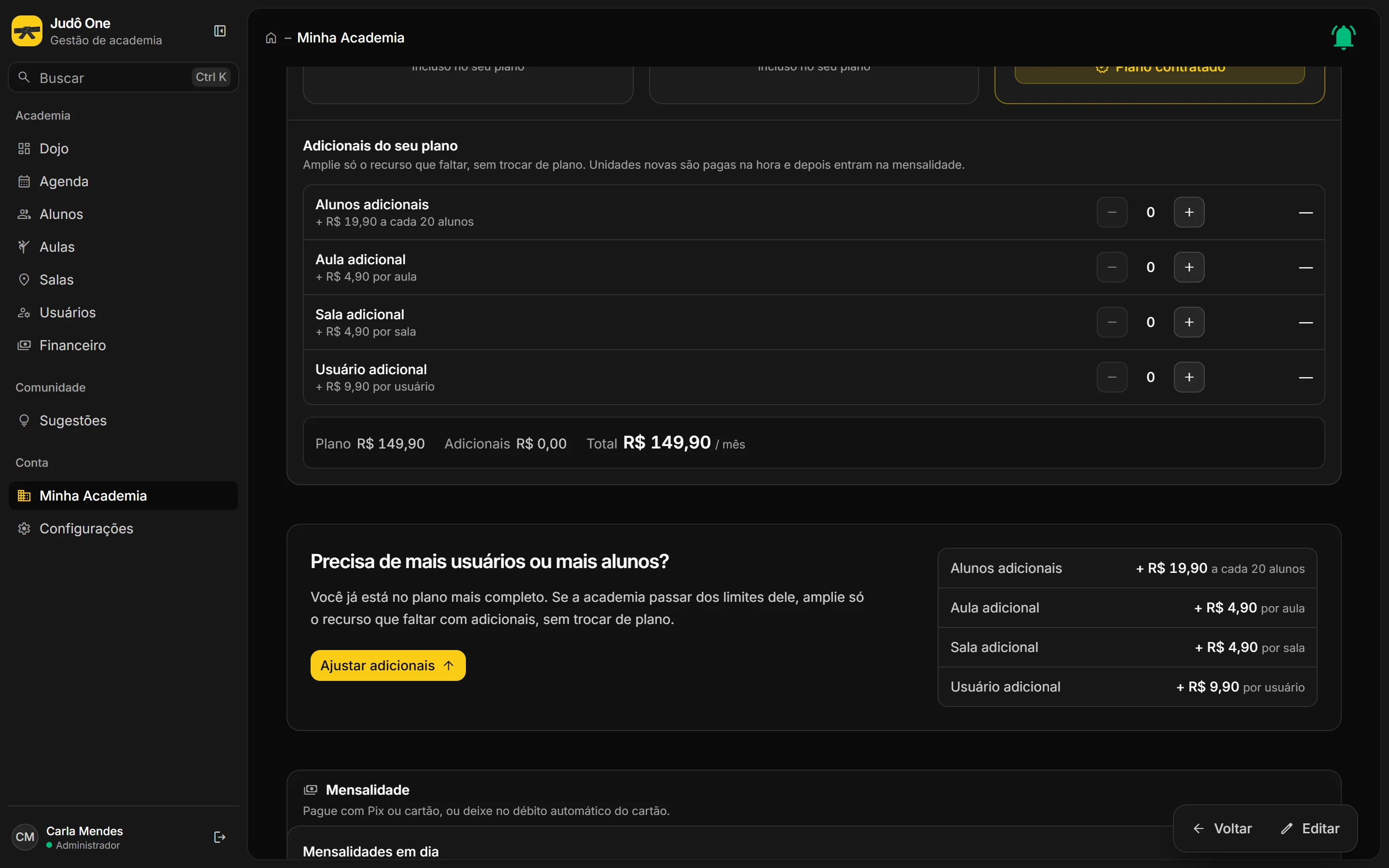
Task: Click the Editar button
Action: click(1310, 828)
